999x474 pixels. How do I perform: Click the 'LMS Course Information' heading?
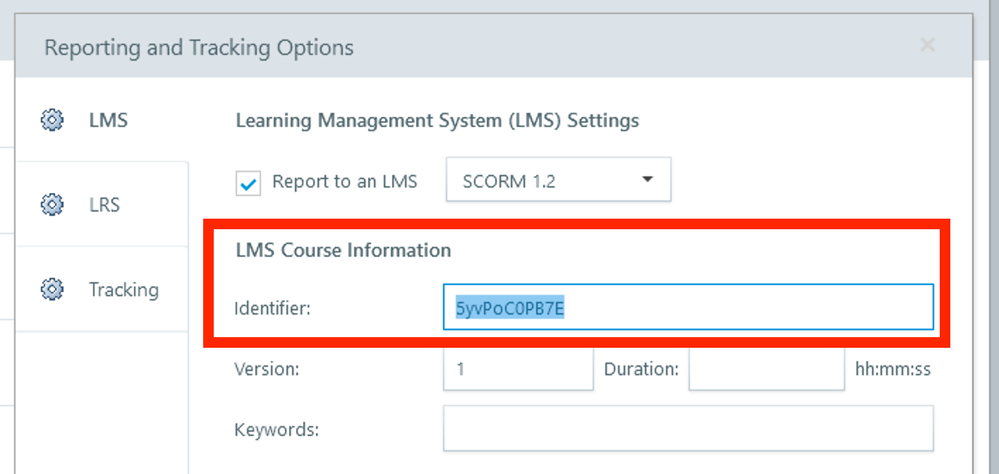point(343,250)
